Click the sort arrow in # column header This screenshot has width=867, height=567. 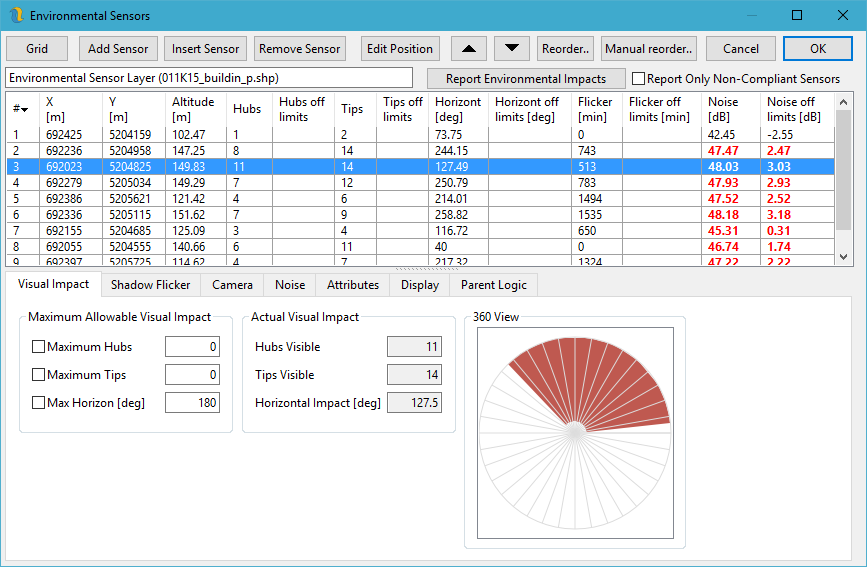point(24,109)
